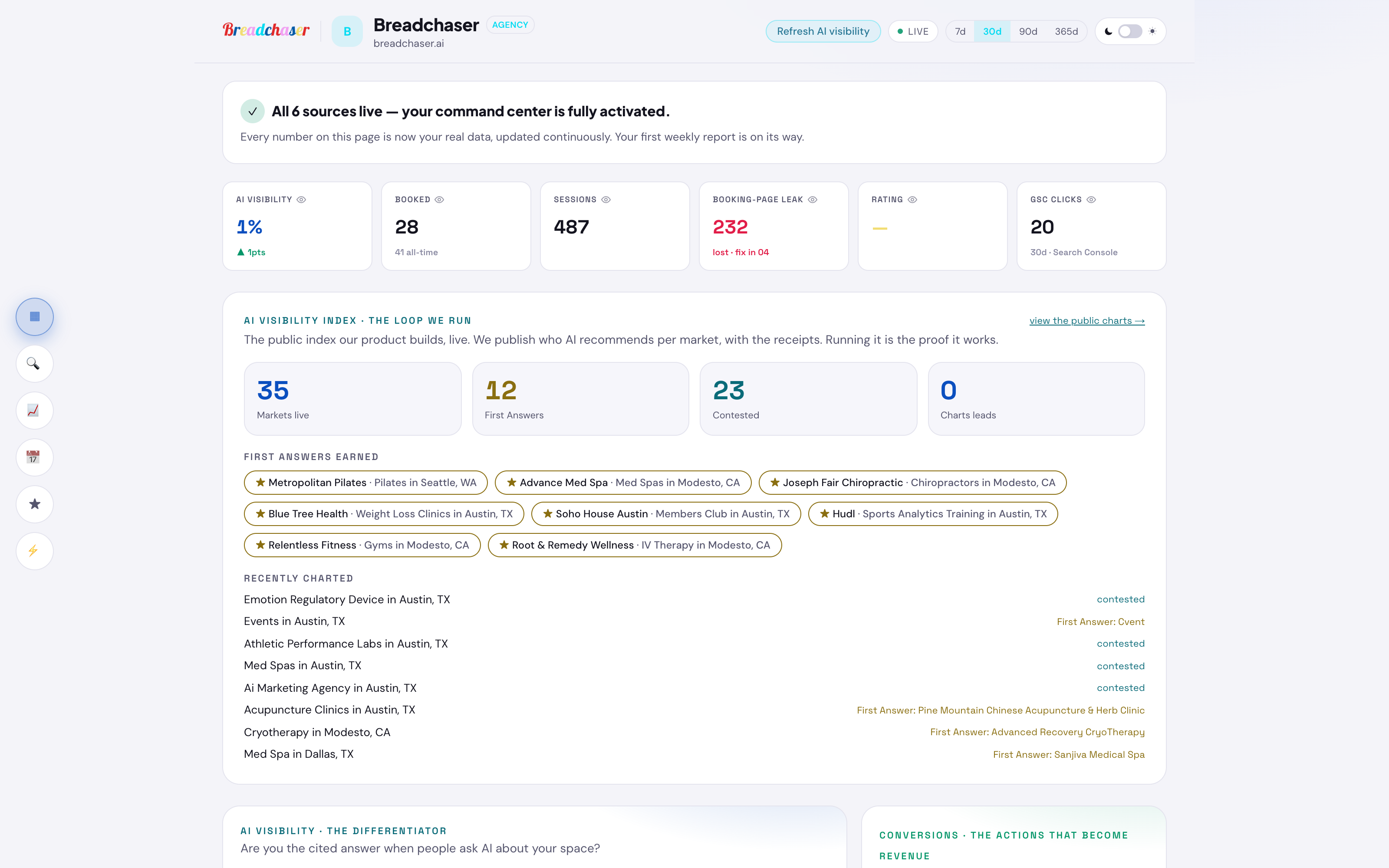Image resolution: width=1389 pixels, height=868 pixels.
Task: Select 'Ai Marketing Agency in Austin, TX' row
Action: 694,688
